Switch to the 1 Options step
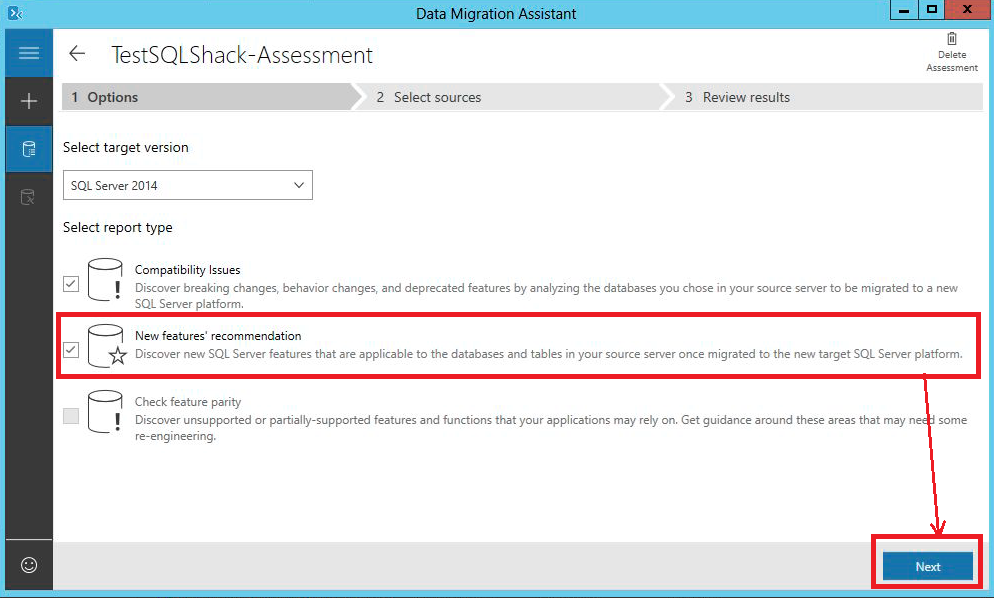The height and width of the screenshot is (598, 994). coord(209,97)
